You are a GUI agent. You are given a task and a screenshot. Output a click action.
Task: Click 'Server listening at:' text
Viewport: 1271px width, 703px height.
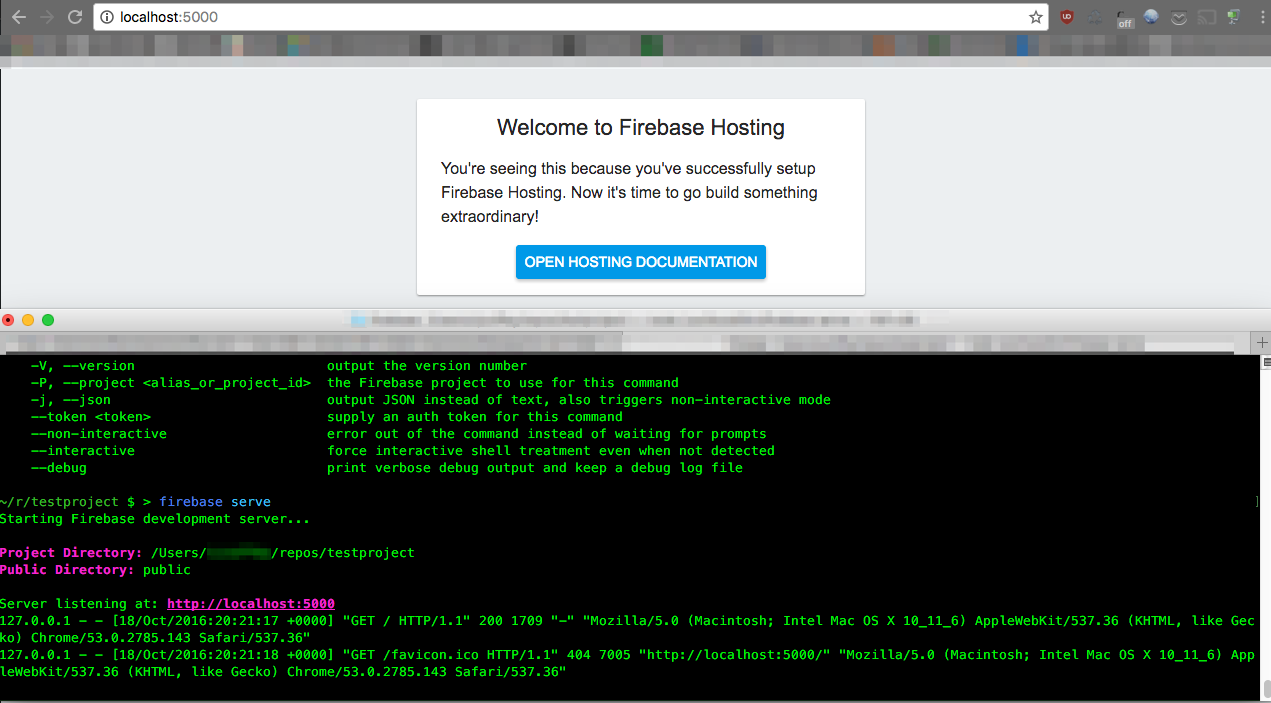pos(79,604)
